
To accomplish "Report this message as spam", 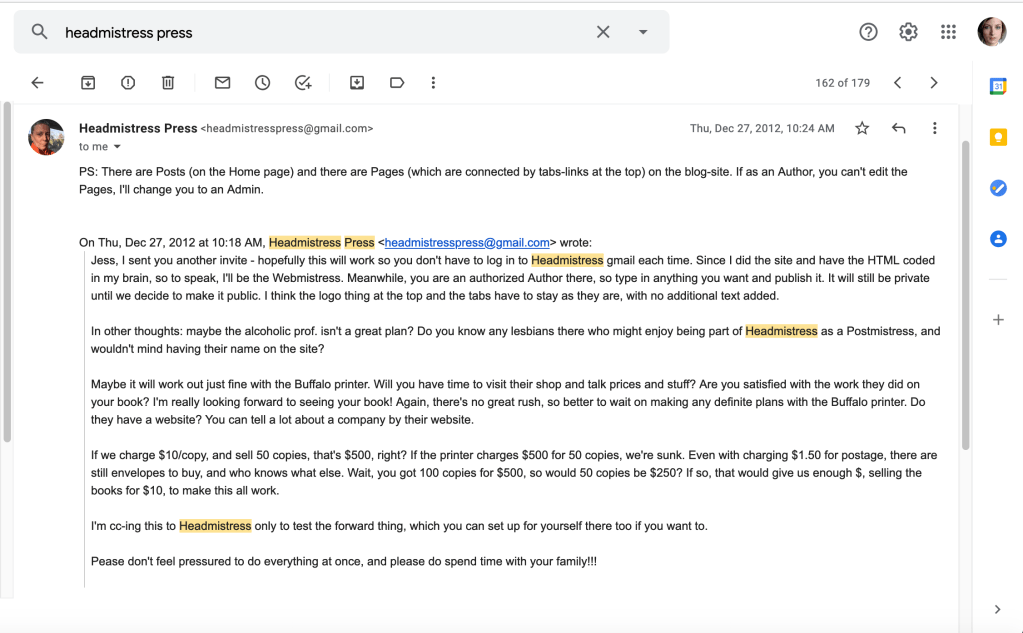I will pyautogui.click(x=128, y=83).
